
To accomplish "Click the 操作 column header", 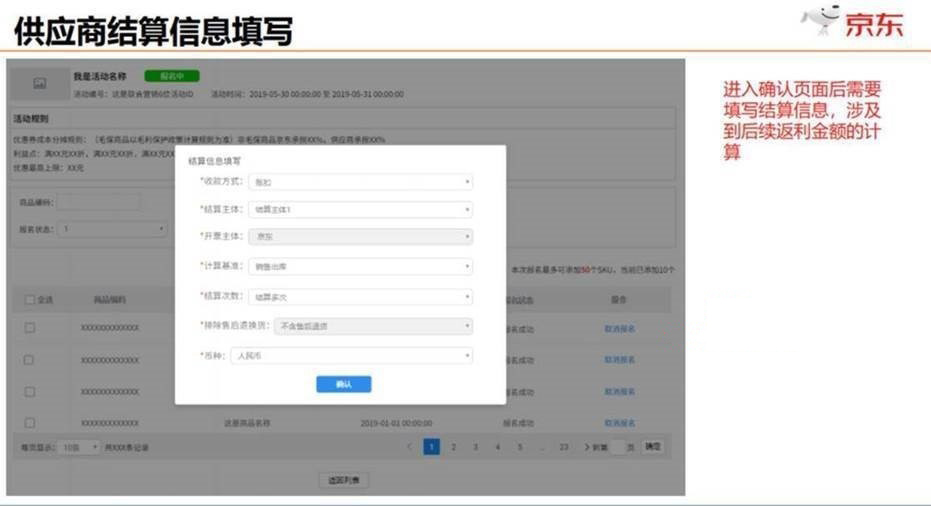I will 619,299.
